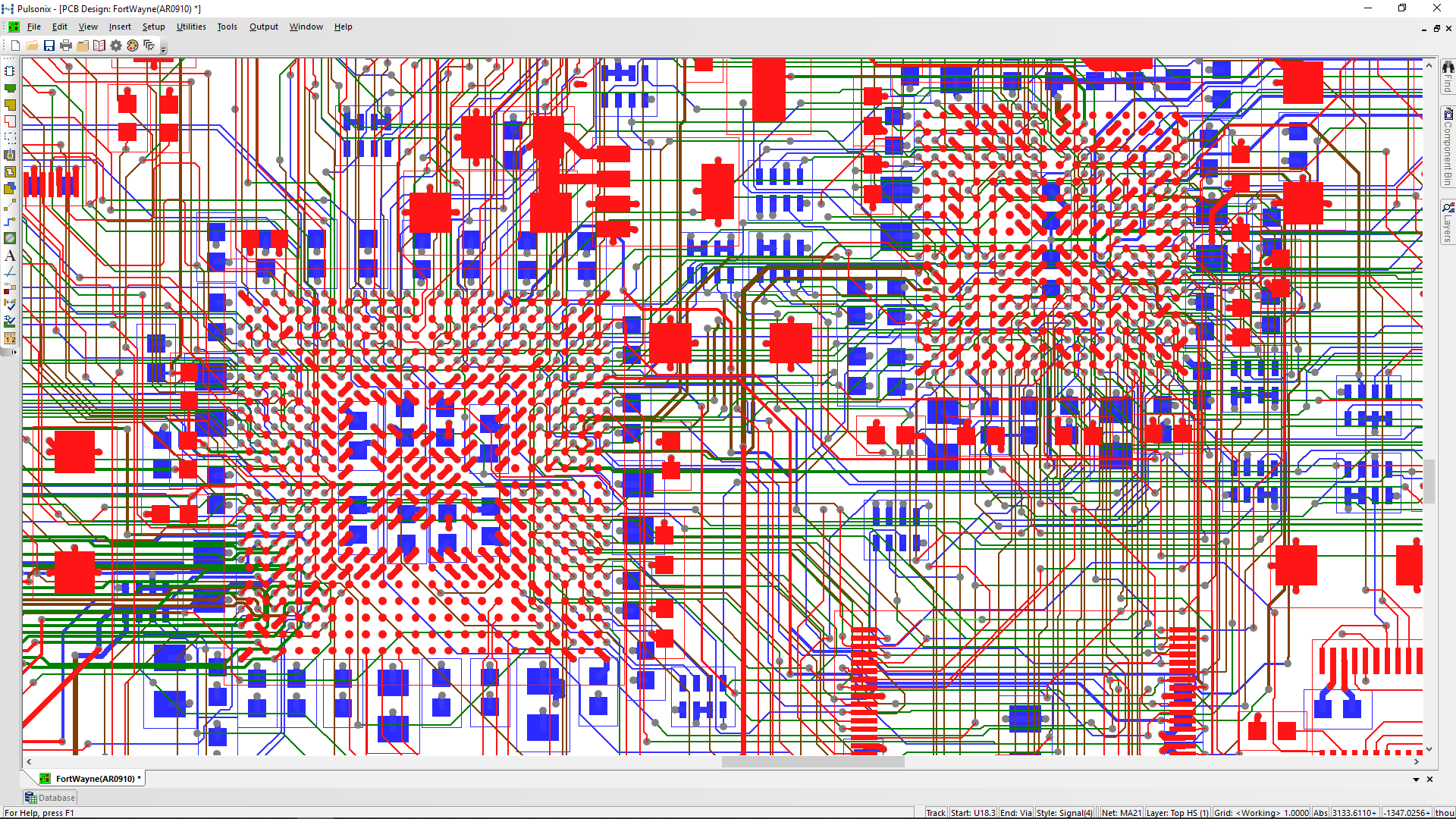Click the 'thou' units field in status bar
The height and width of the screenshot is (819, 1456).
(x=1445, y=813)
